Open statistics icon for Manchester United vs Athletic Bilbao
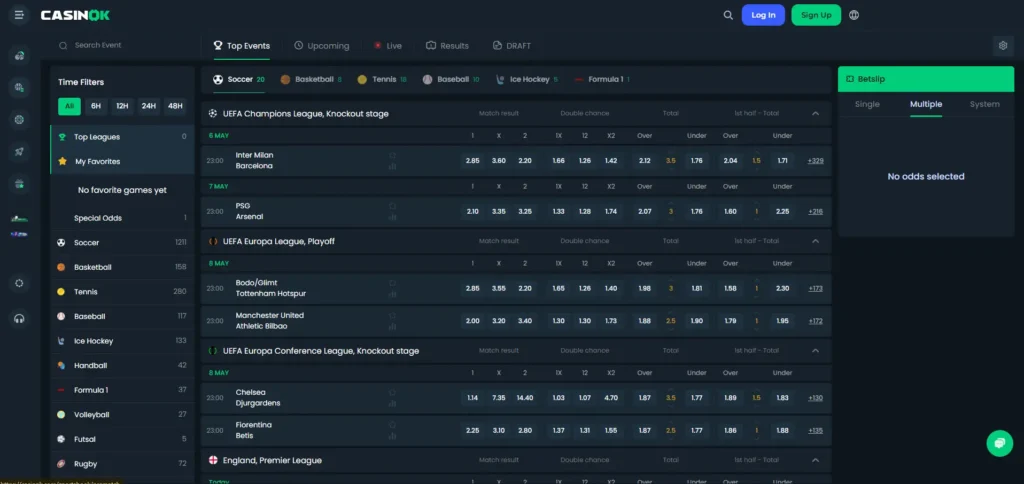The width and height of the screenshot is (1024, 484). pos(392,327)
